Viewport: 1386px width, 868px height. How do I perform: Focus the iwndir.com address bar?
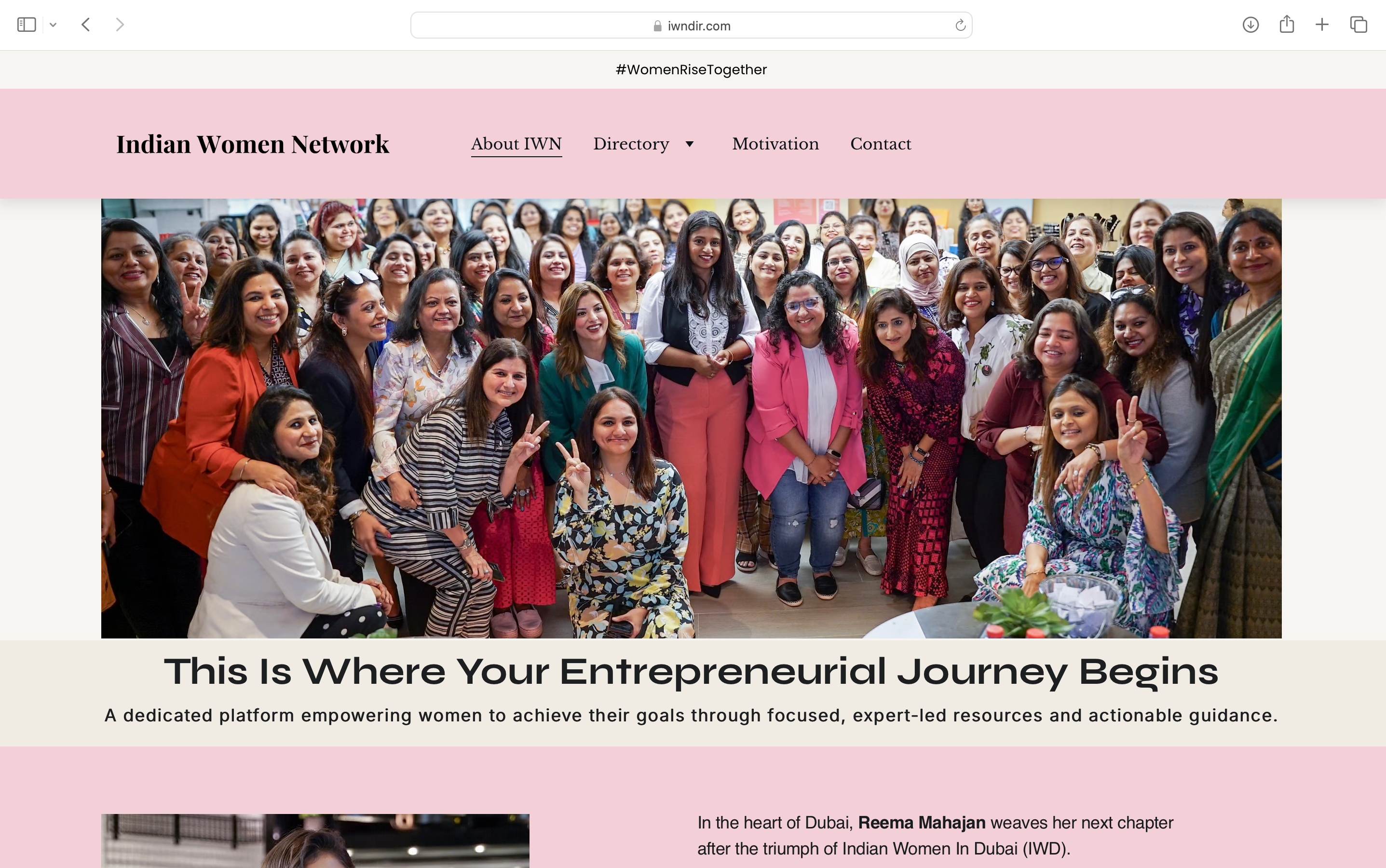pos(691,25)
